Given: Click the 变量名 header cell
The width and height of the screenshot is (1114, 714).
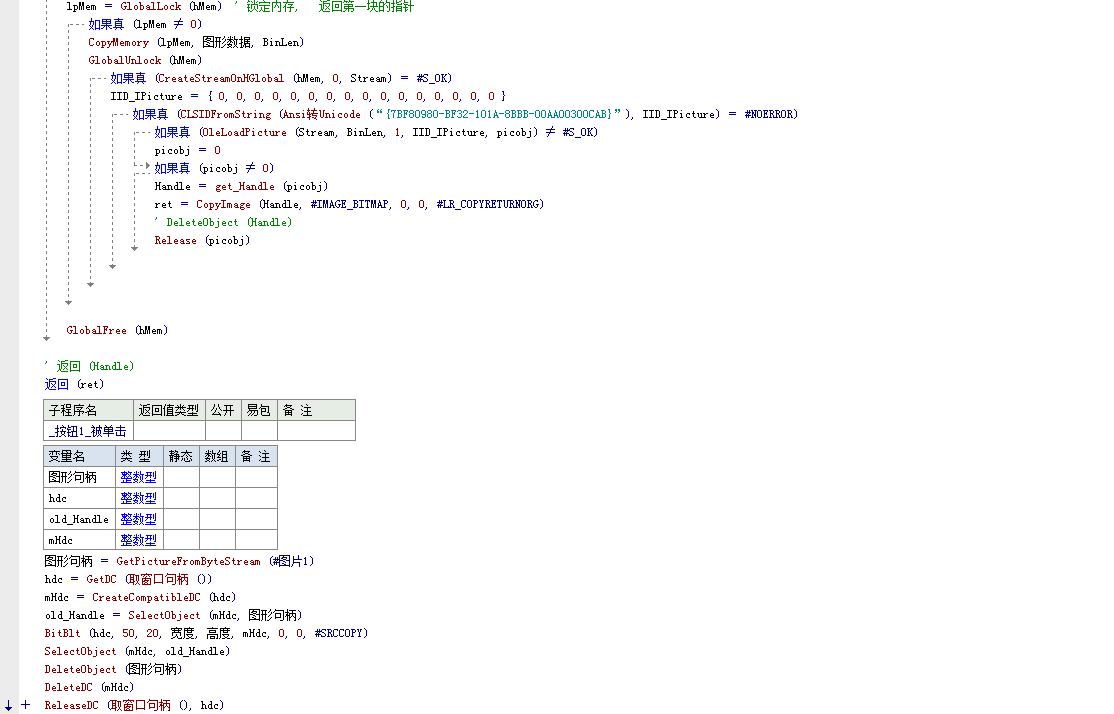Looking at the screenshot, I should (79, 456).
